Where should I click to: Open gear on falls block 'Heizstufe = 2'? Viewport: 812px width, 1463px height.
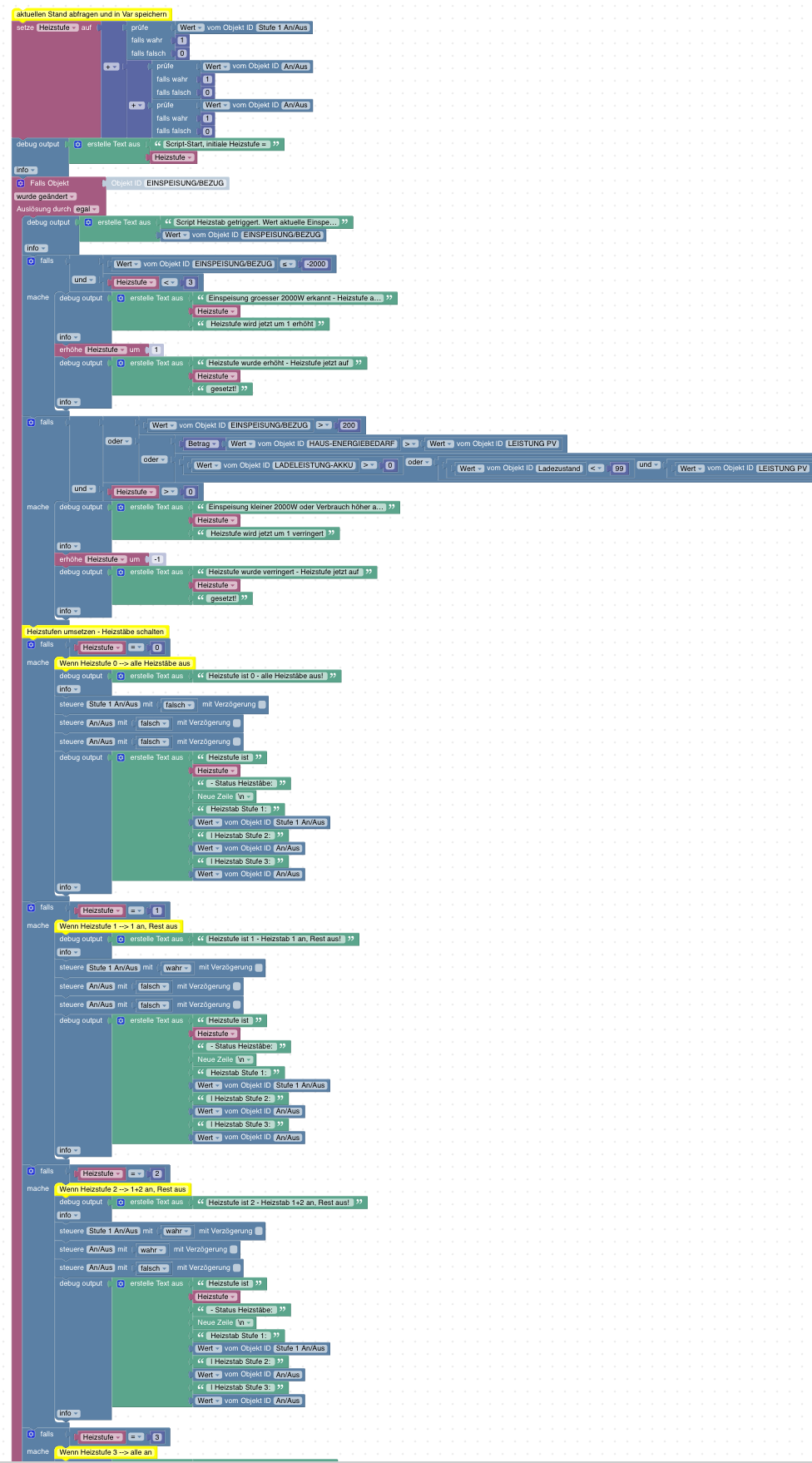[31, 1171]
